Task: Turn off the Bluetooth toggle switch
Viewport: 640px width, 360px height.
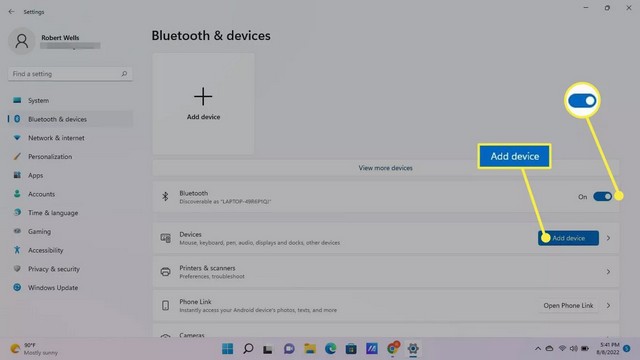Action: tap(602, 197)
